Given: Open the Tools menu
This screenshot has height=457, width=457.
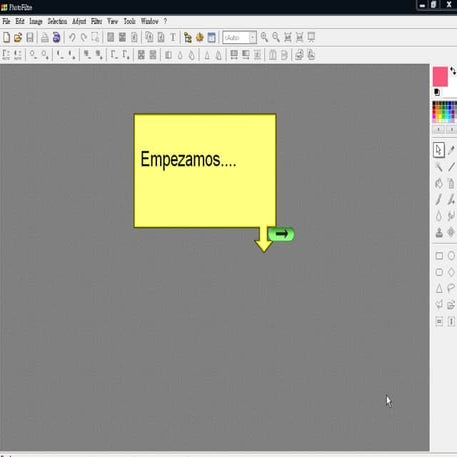Looking at the screenshot, I should (129, 21).
